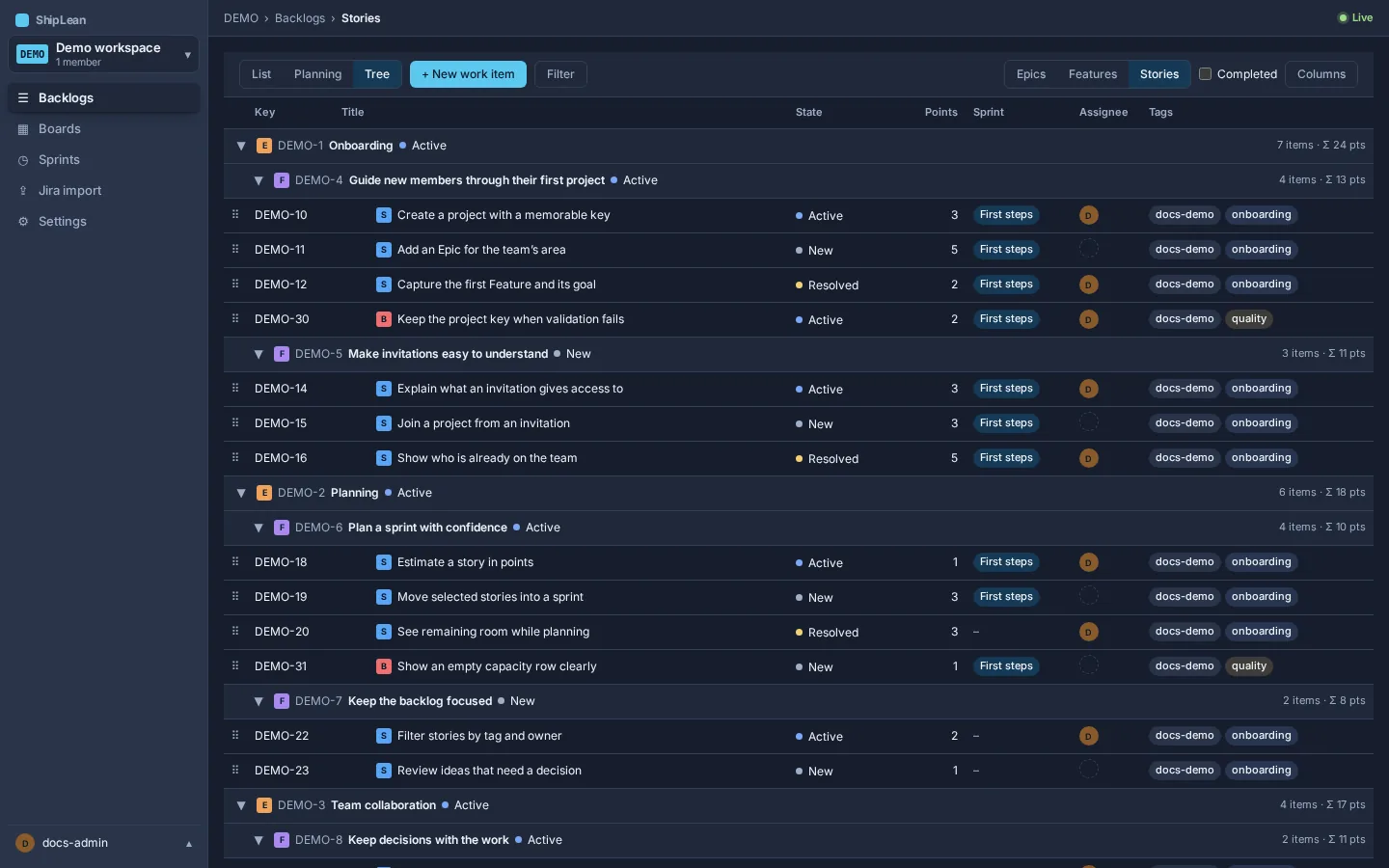The image size is (1389, 868).
Task: Open Boards in the sidebar
Action: [104, 129]
